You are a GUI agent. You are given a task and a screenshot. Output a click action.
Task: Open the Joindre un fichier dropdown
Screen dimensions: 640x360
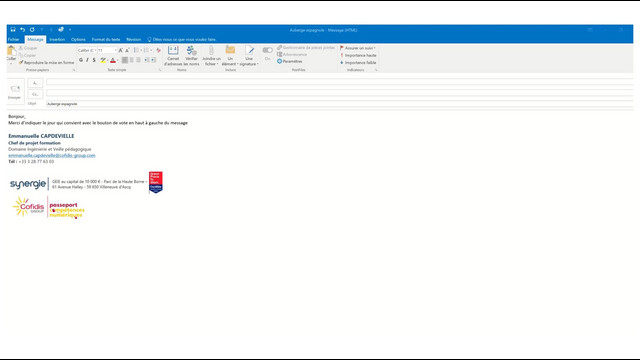pyautogui.click(x=211, y=56)
